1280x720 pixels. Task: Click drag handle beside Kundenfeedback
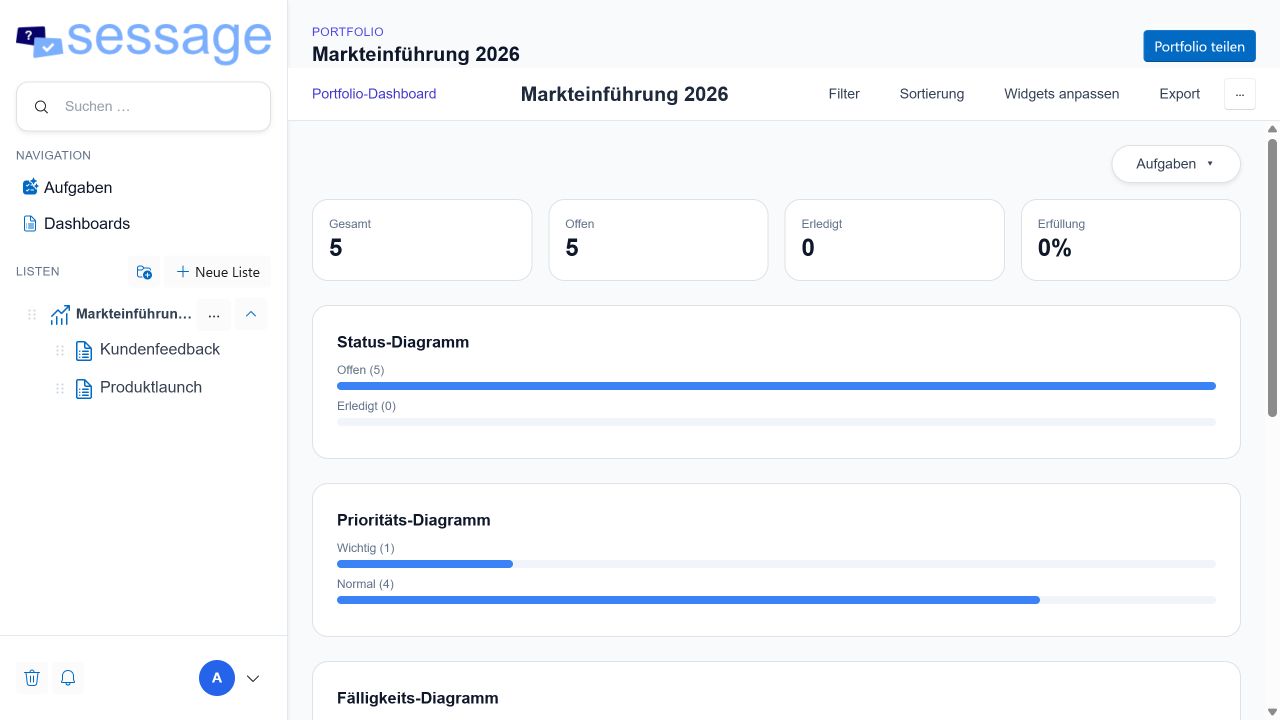click(60, 351)
